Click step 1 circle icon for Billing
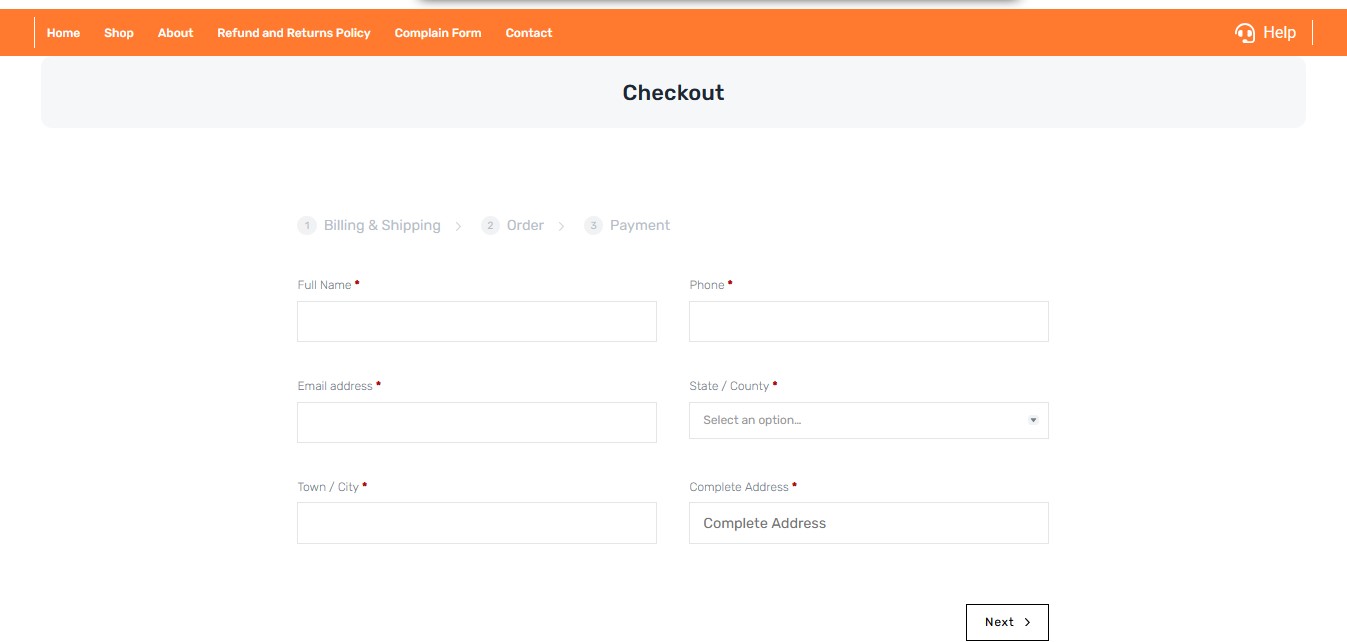Viewport: 1347px width, 642px height. tap(307, 226)
